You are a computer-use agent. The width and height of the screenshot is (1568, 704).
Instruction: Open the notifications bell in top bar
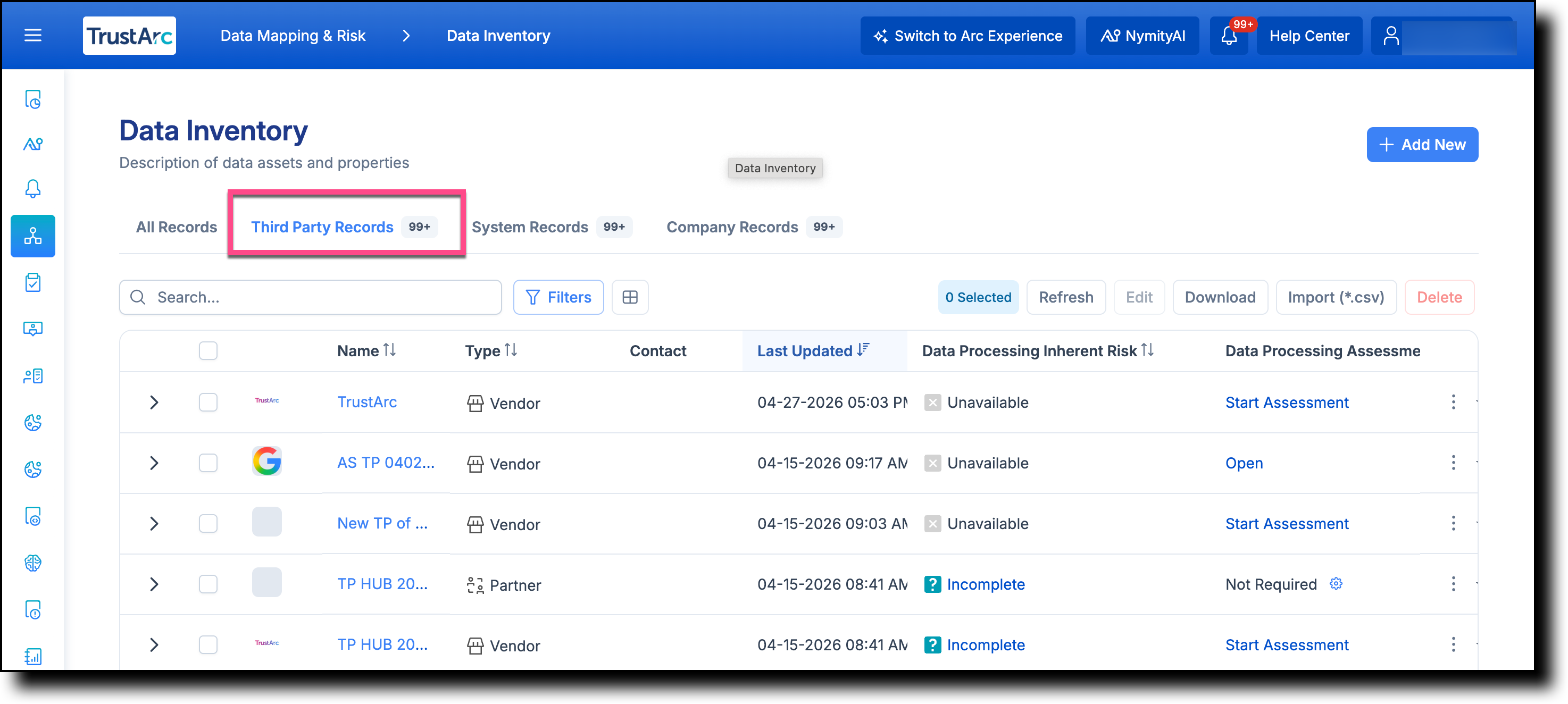pyautogui.click(x=1229, y=35)
